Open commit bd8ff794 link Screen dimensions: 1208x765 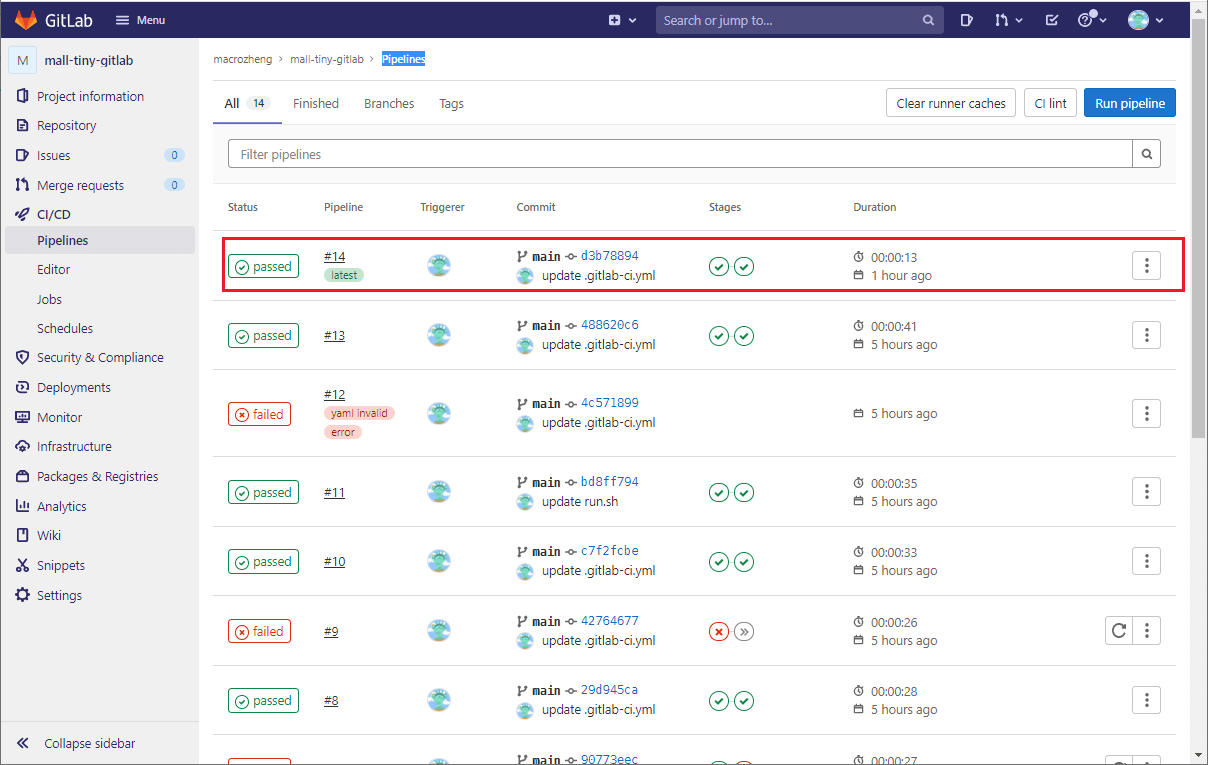[609, 482]
